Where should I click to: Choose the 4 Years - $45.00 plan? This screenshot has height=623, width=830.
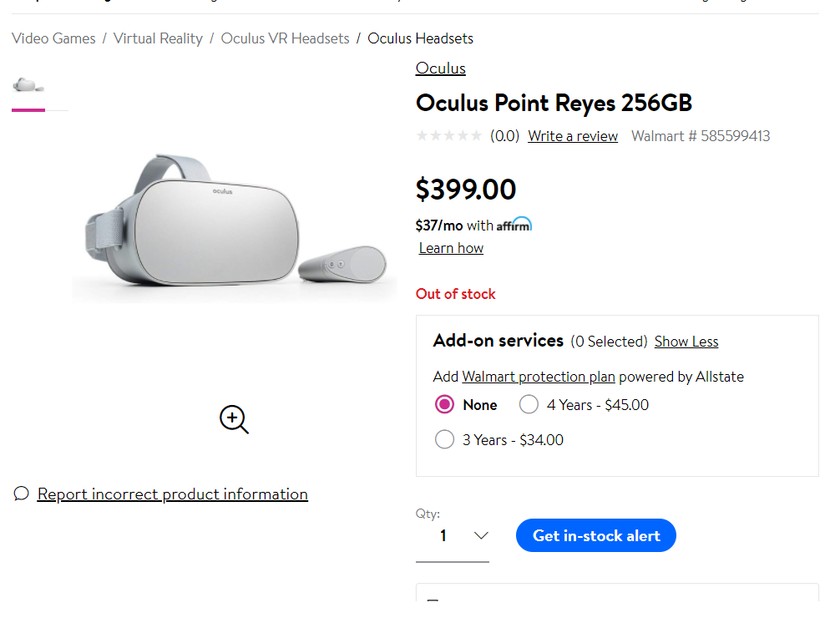tap(529, 405)
